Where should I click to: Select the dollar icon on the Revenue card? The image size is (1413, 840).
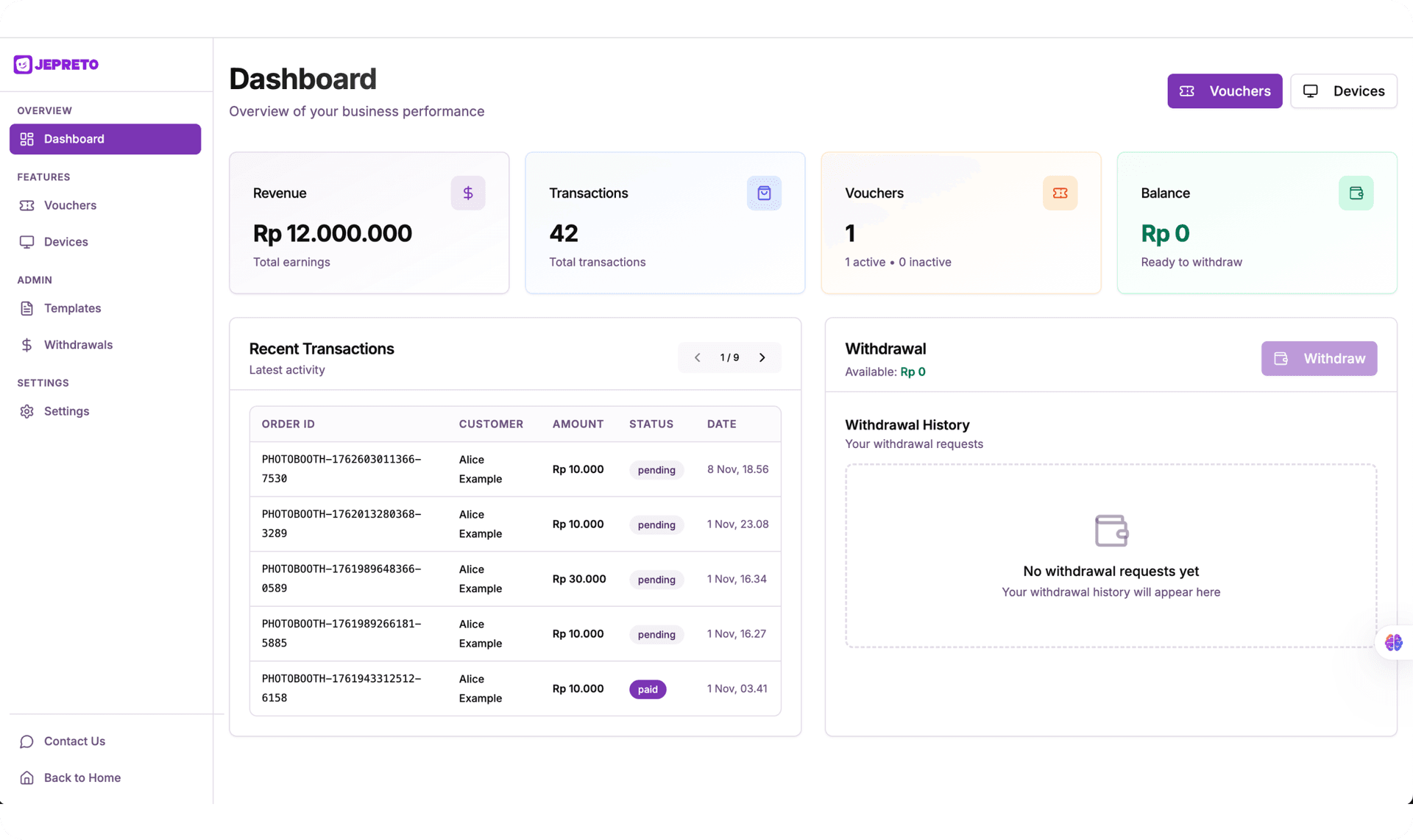(x=468, y=193)
